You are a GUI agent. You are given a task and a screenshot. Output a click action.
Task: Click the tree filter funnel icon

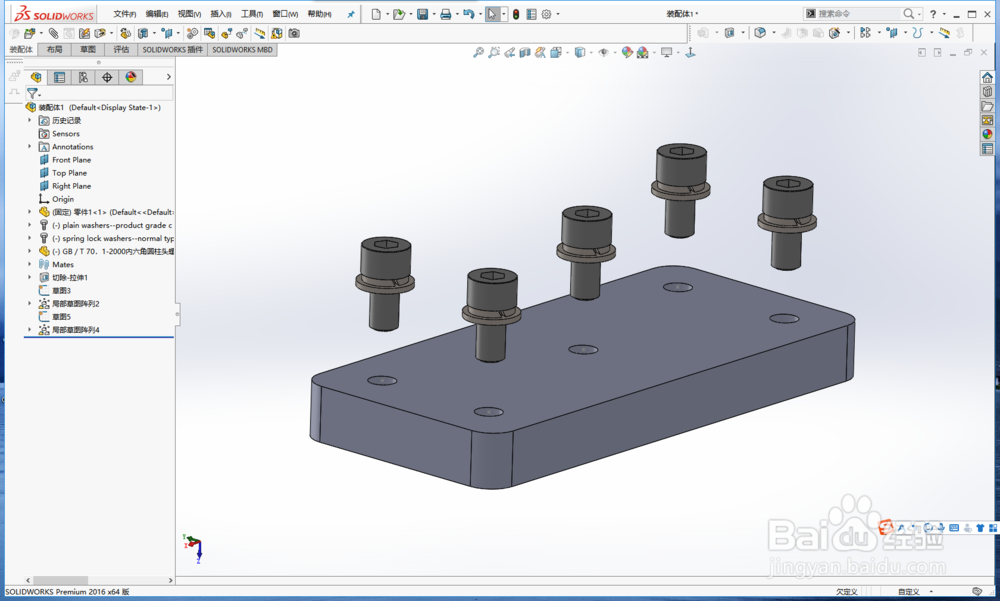point(33,93)
